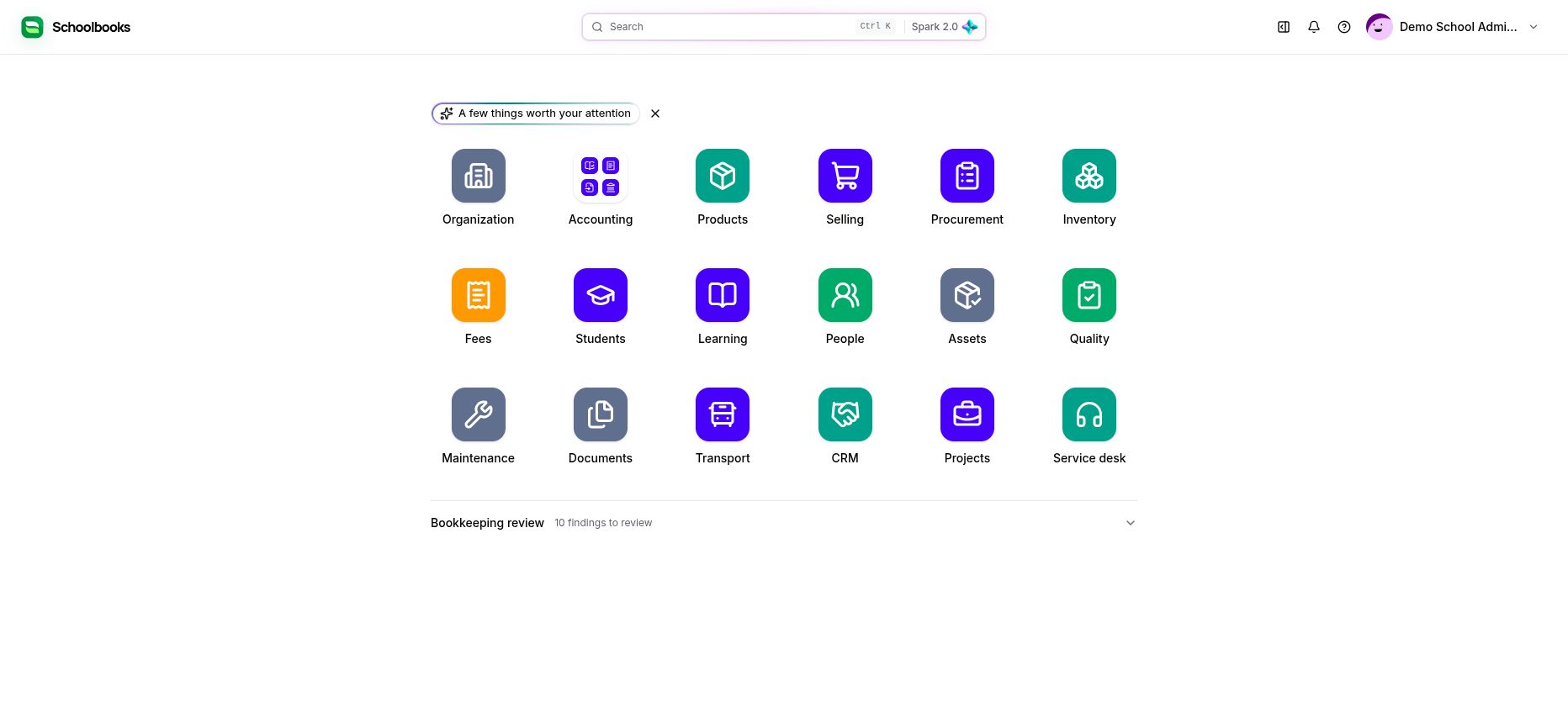The height and width of the screenshot is (723, 1568).
Task: Launch the Assets module
Action: (967, 295)
